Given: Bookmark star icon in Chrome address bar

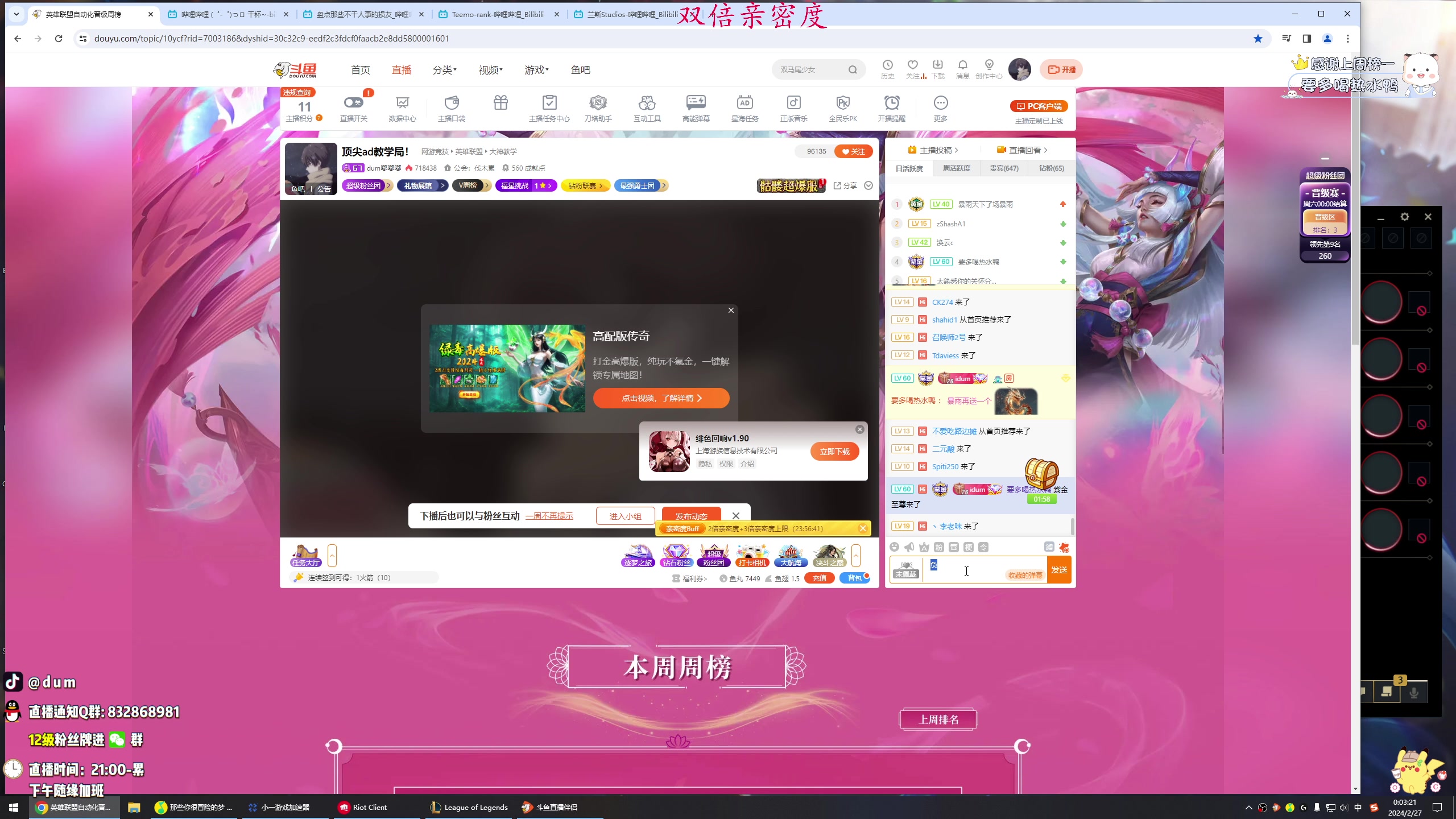Looking at the screenshot, I should [x=1258, y=39].
